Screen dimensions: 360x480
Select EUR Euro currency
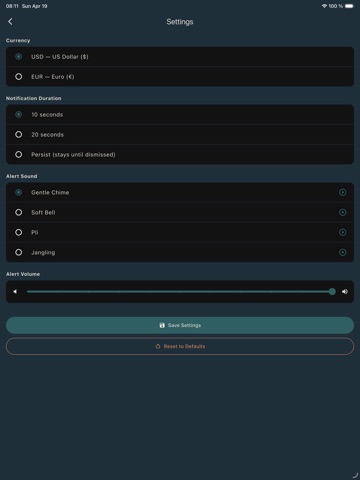(x=180, y=77)
